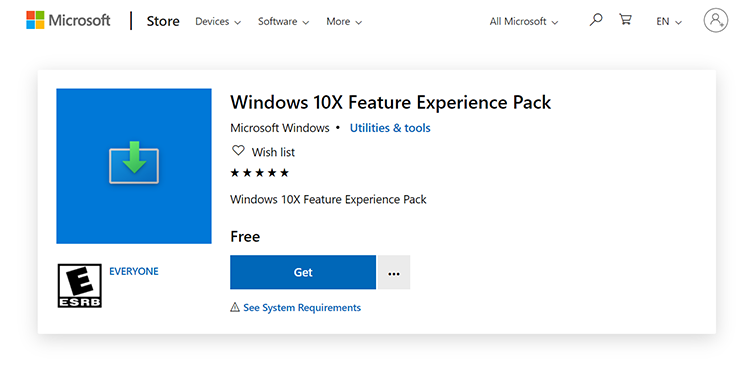Click the heart Wish list icon
This screenshot has width=751, height=370.
click(x=238, y=151)
